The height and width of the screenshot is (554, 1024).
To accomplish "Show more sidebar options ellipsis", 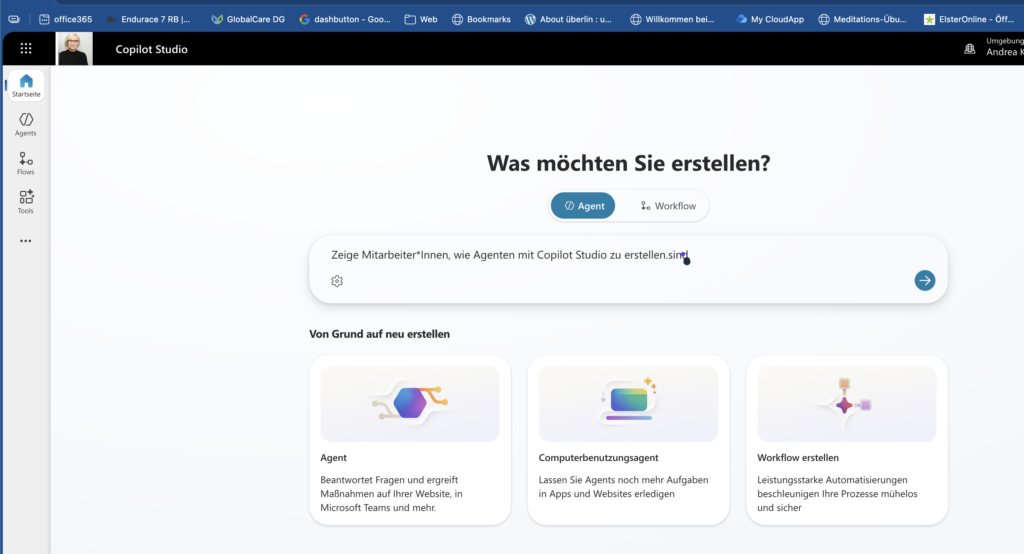I will [25, 241].
